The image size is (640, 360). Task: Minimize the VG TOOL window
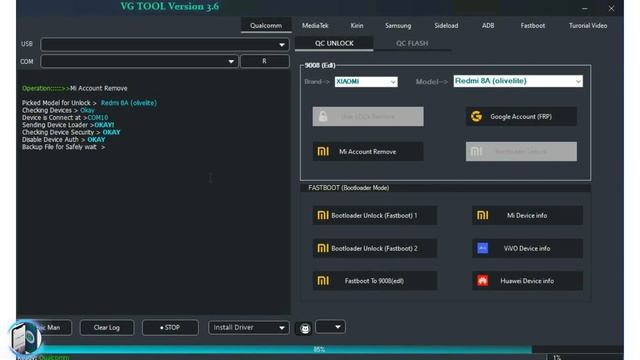(585, 8)
